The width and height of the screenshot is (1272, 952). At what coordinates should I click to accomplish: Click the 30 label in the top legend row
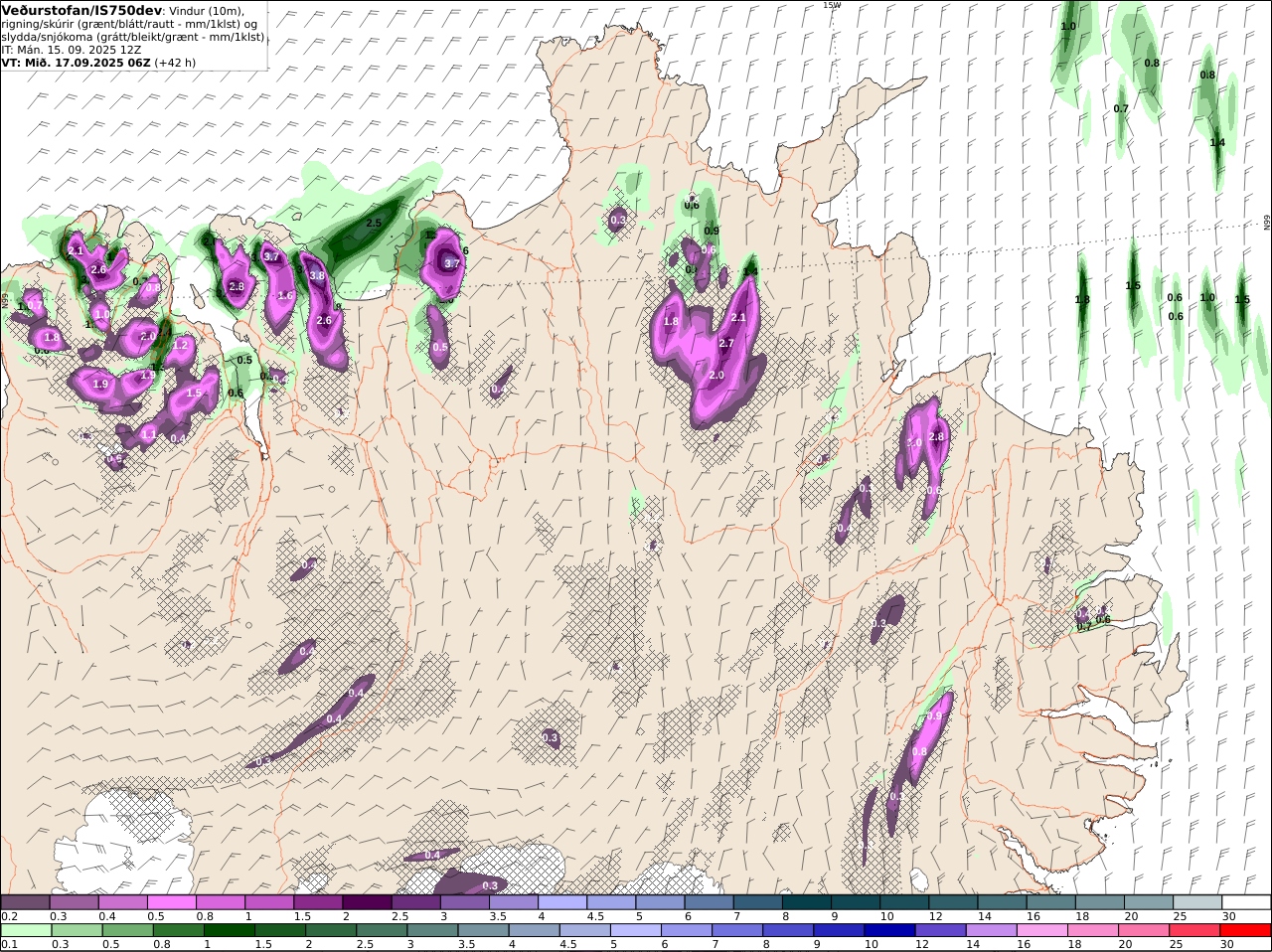pyautogui.click(x=1229, y=916)
